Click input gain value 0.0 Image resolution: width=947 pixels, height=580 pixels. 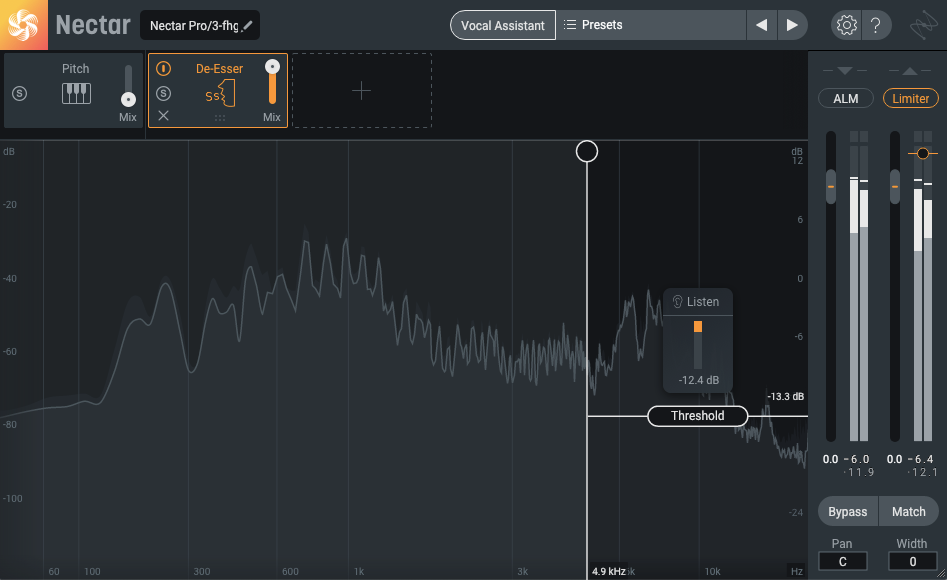pyautogui.click(x=830, y=459)
